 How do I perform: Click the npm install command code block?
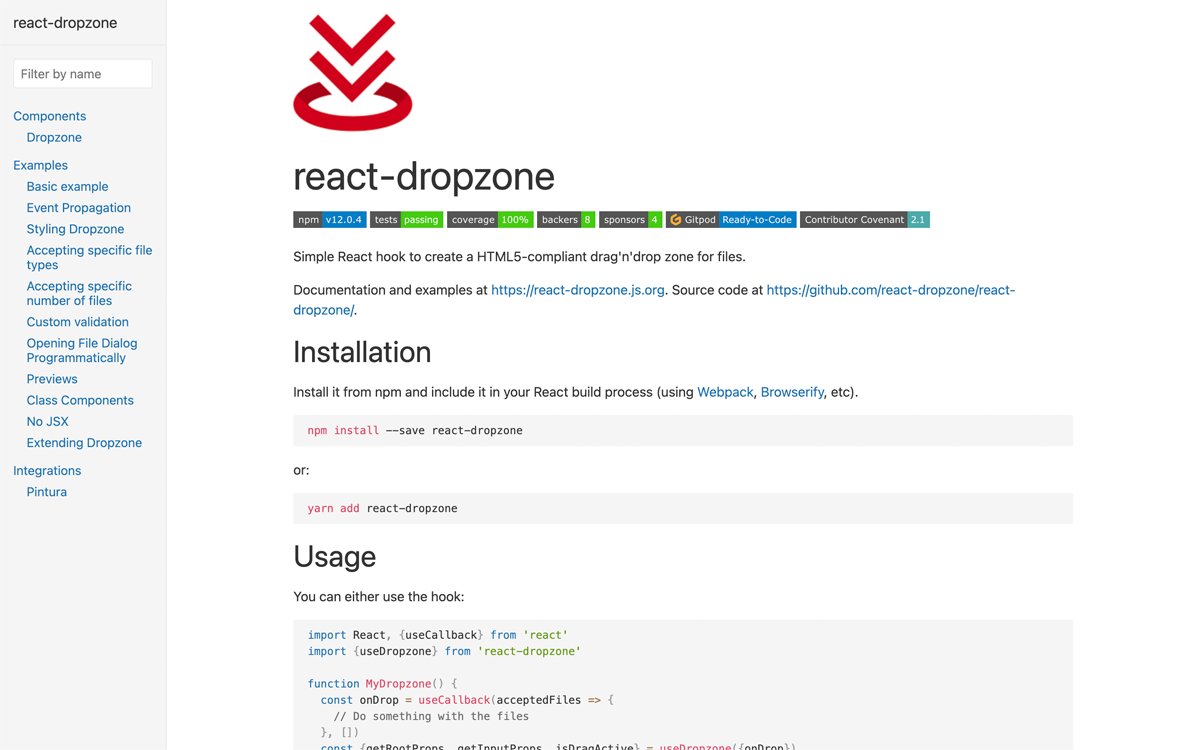click(x=683, y=431)
